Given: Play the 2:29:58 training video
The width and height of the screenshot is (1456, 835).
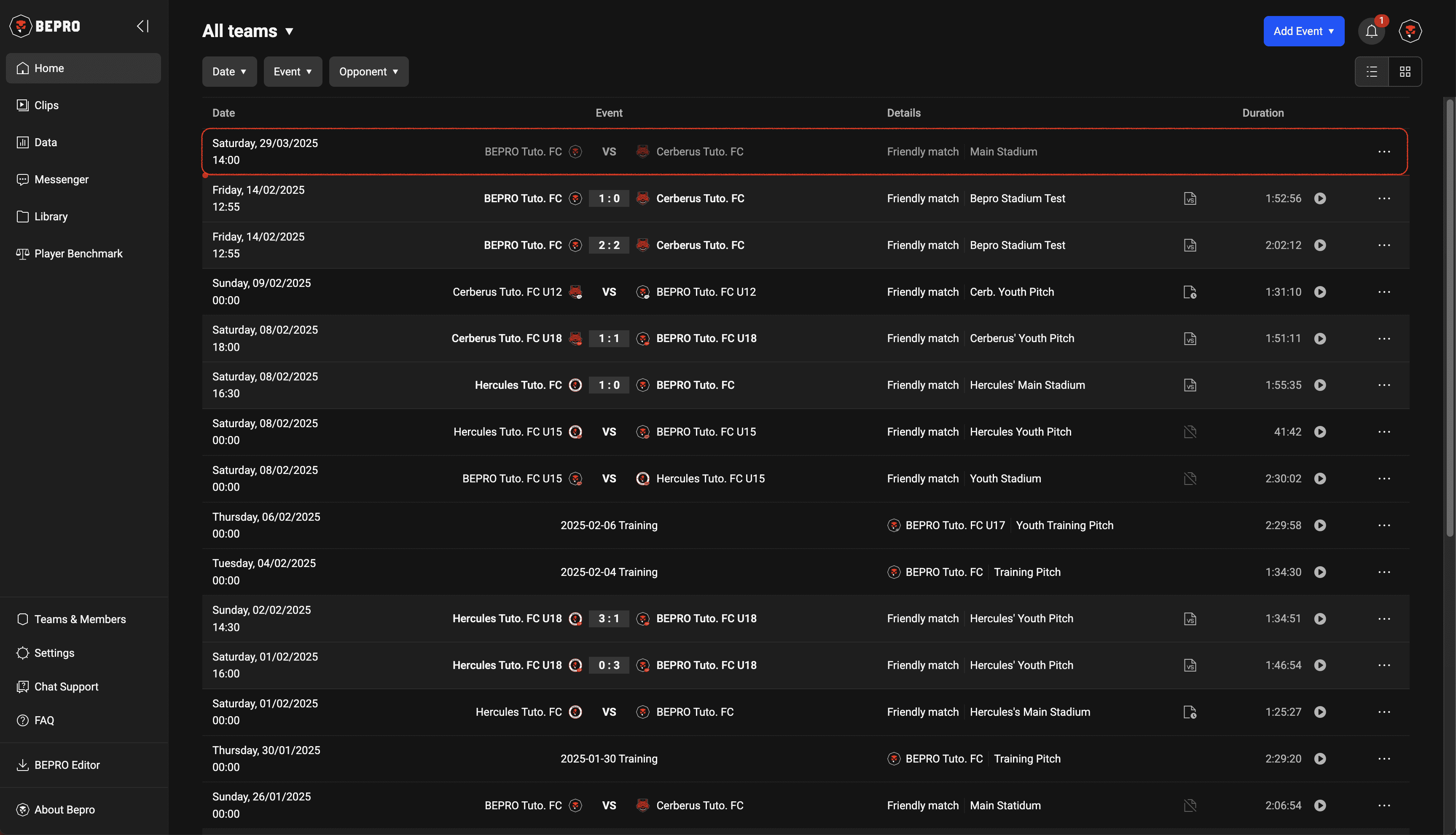Looking at the screenshot, I should tap(1320, 525).
